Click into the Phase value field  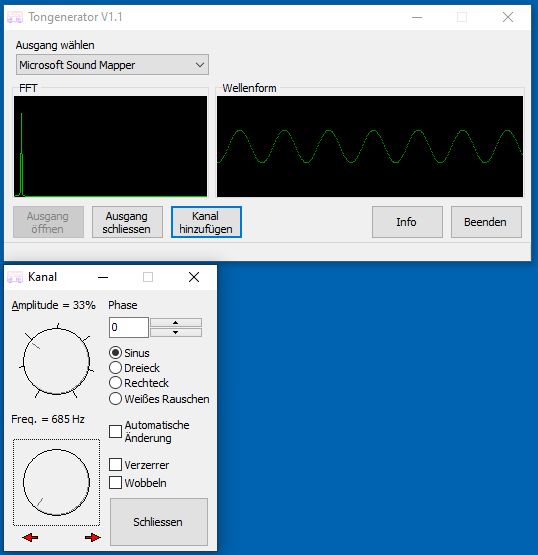(128, 327)
